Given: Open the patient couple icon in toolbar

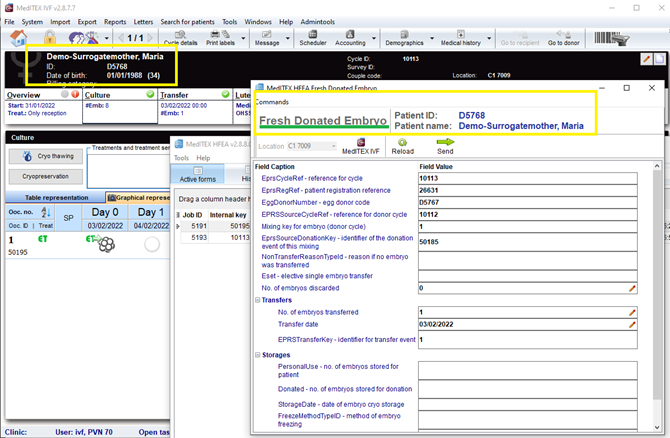Looking at the screenshot, I should coord(83,38).
